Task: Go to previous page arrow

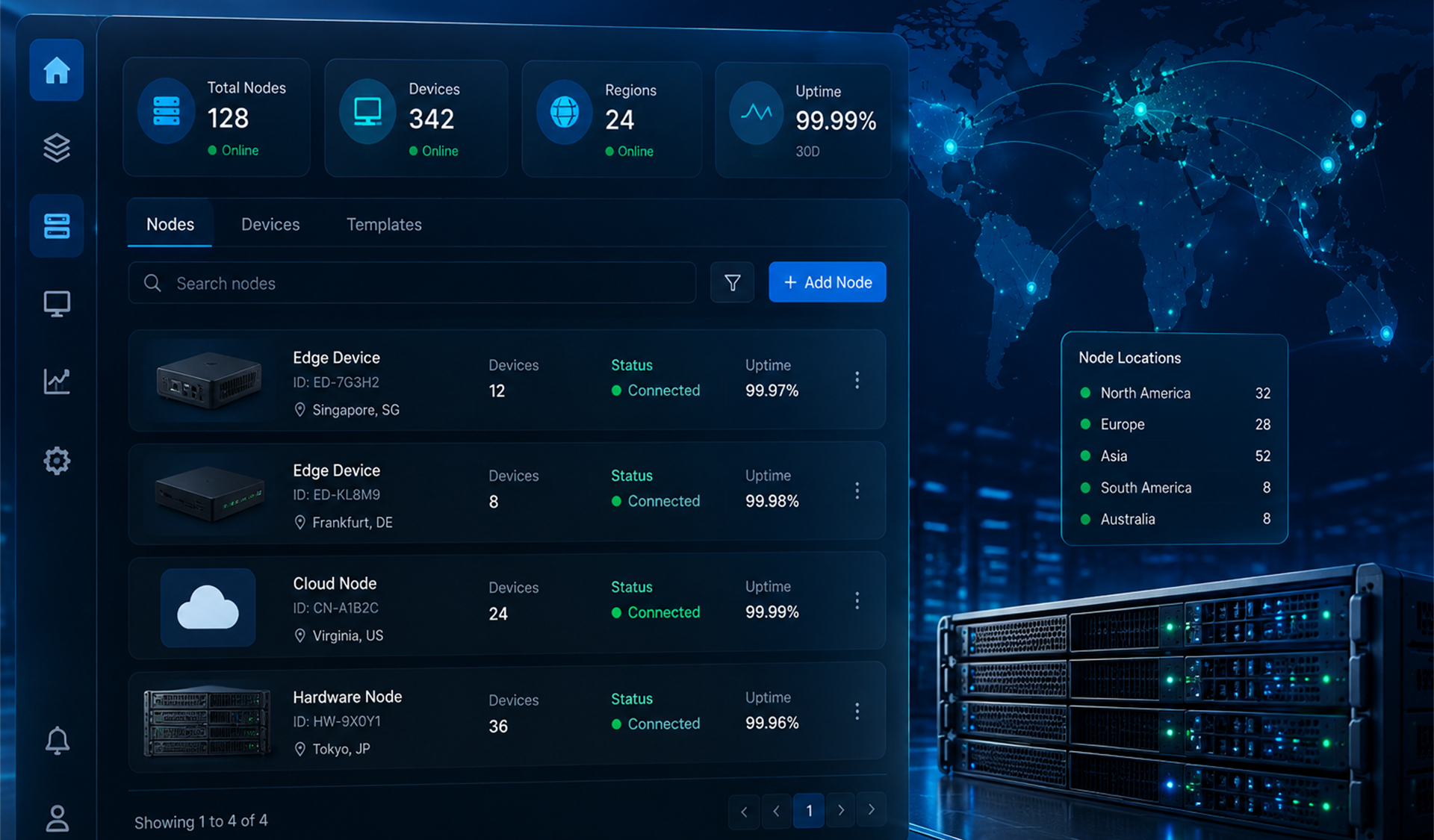Action: click(x=776, y=811)
